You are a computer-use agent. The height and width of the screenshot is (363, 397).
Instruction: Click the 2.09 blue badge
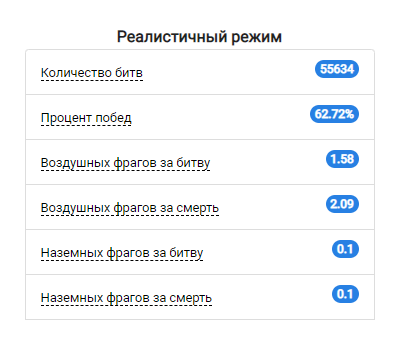pyautogui.click(x=342, y=204)
